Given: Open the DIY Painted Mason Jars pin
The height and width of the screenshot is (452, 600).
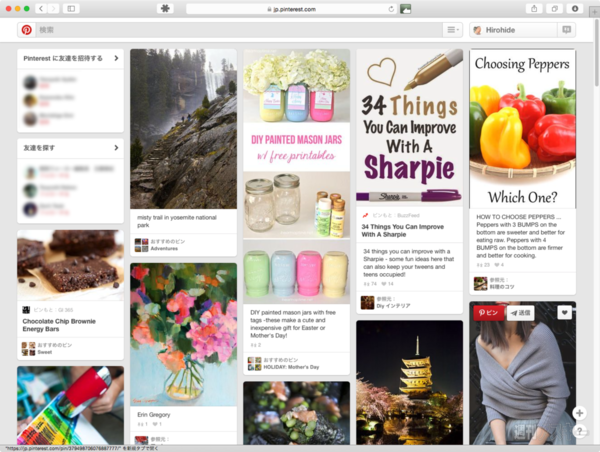Looking at the screenshot, I should [297, 176].
